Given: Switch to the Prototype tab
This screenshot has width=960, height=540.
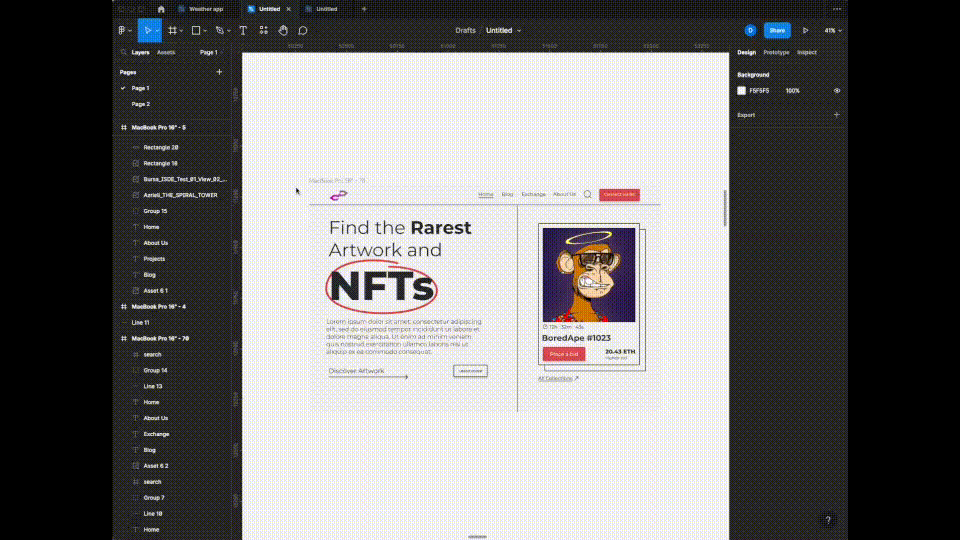Looking at the screenshot, I should point(776,52).
